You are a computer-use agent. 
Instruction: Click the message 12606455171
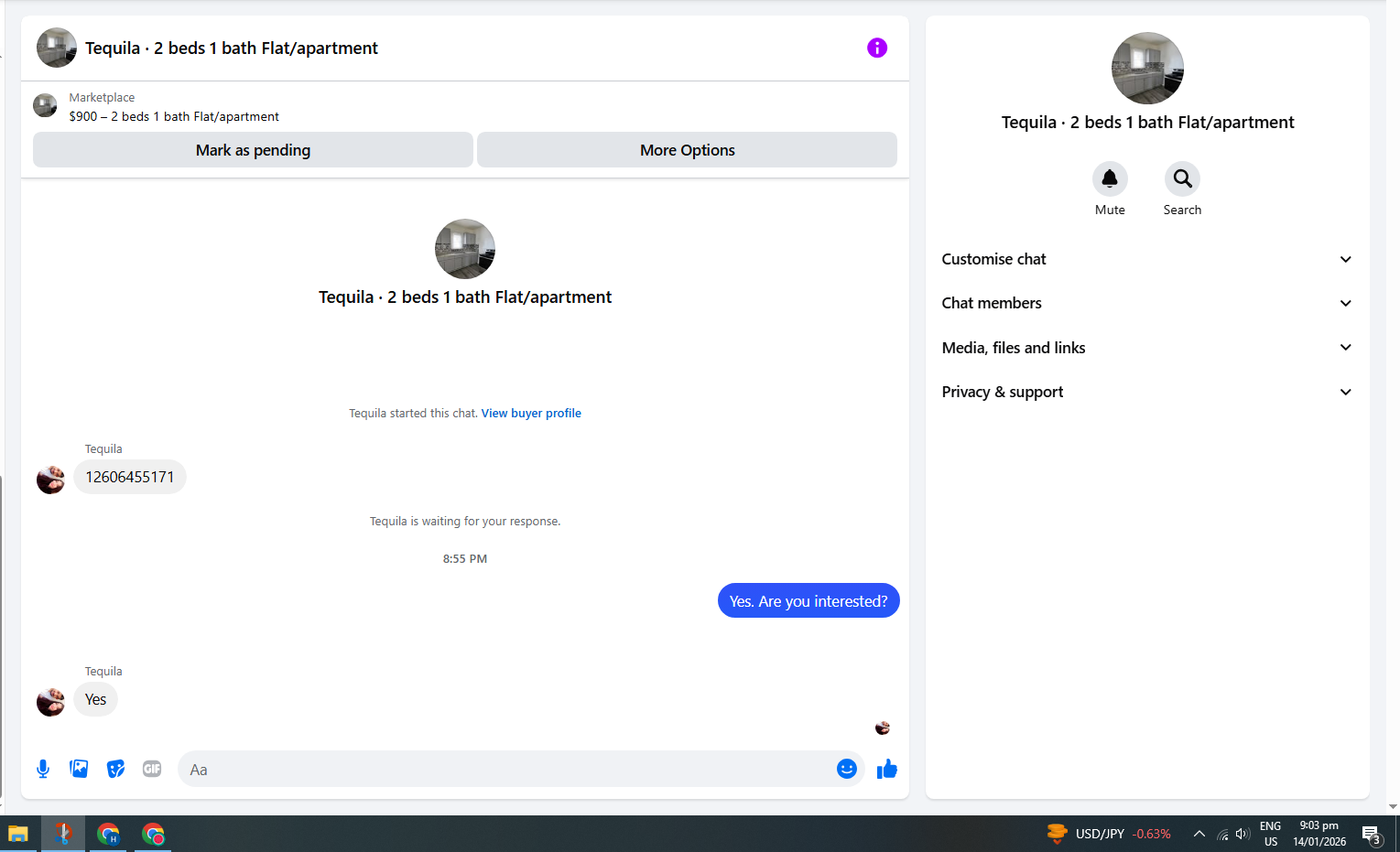click(130, 477)
